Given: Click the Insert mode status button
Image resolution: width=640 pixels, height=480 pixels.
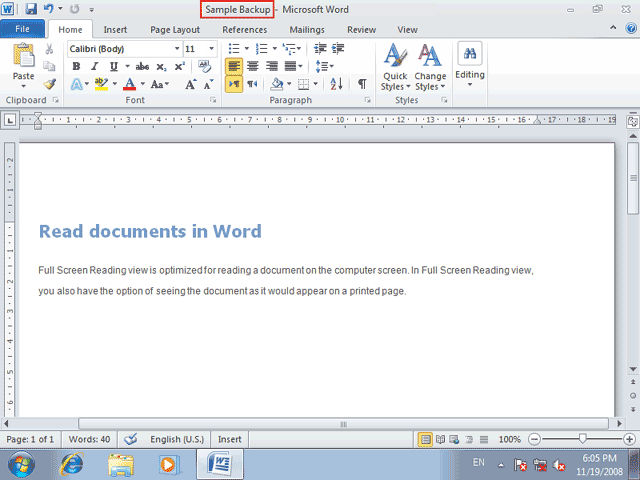Looking at the screenshot, I should (x=229, y=439).
